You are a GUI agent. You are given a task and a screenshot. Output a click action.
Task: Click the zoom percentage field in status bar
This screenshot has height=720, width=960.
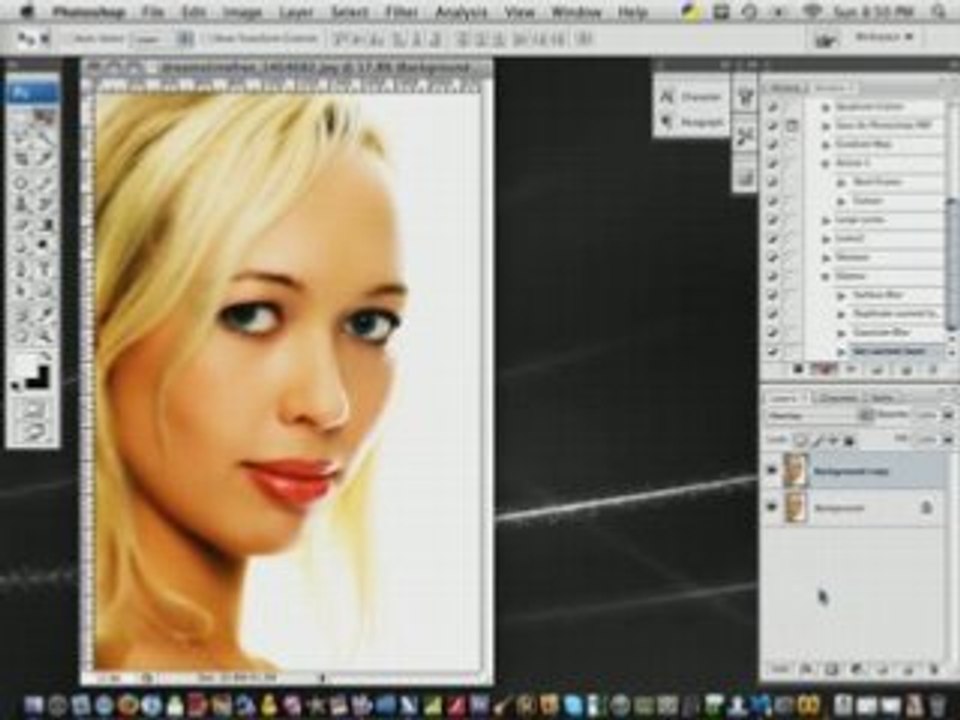click(x=110, y=678)
